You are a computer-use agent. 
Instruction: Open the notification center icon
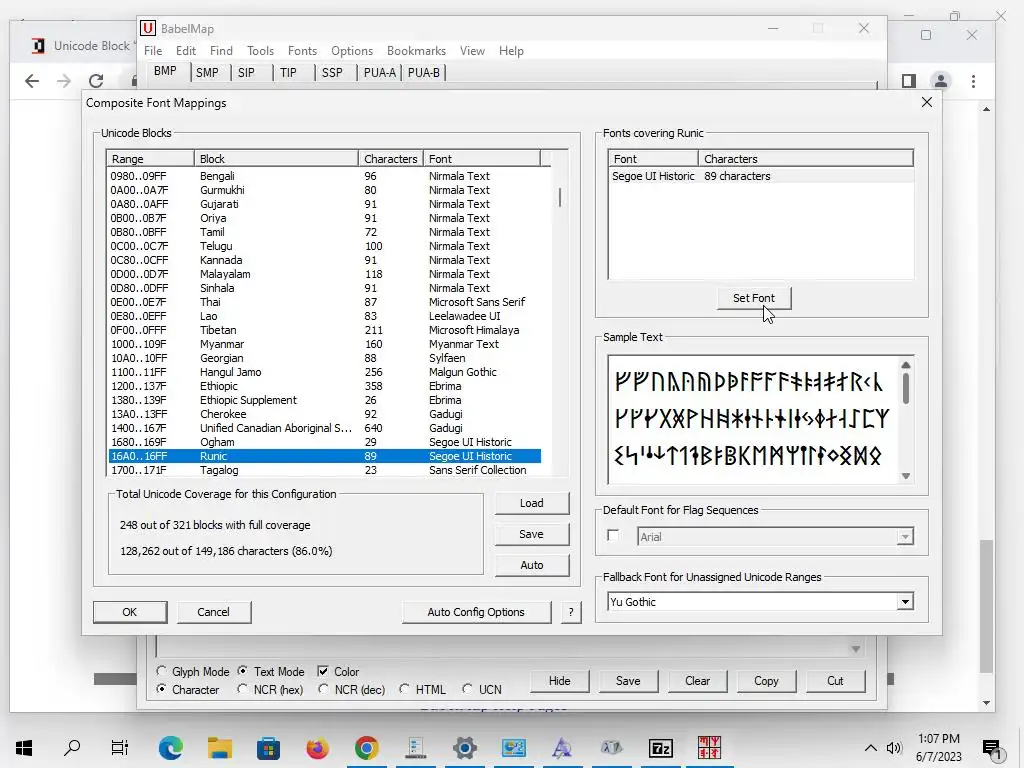[x=992, y=749]
